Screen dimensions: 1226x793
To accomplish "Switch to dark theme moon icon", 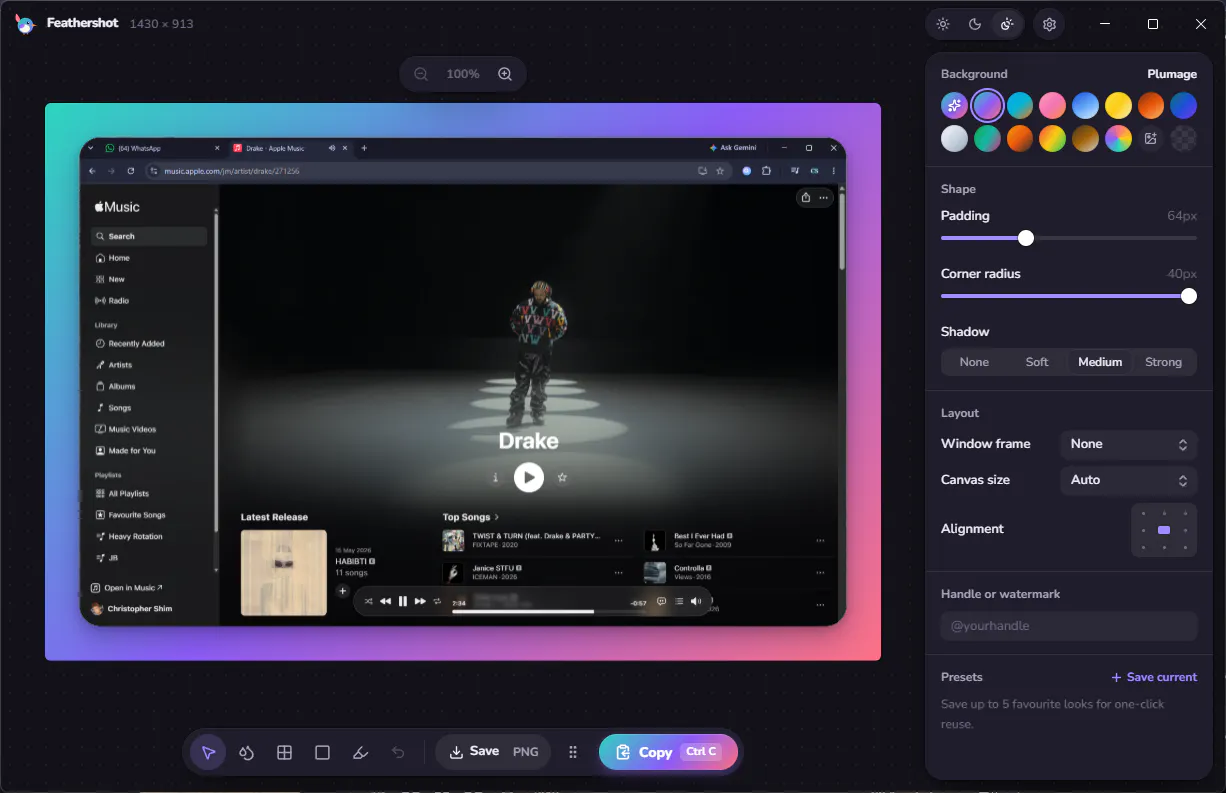I will [x=975, y=24].
